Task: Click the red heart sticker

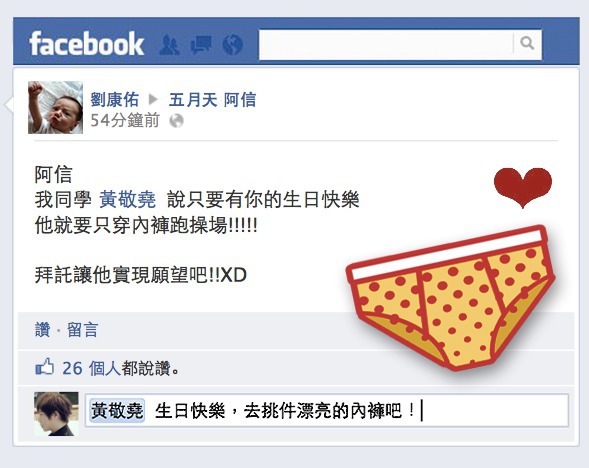Action: coord(523,187)
